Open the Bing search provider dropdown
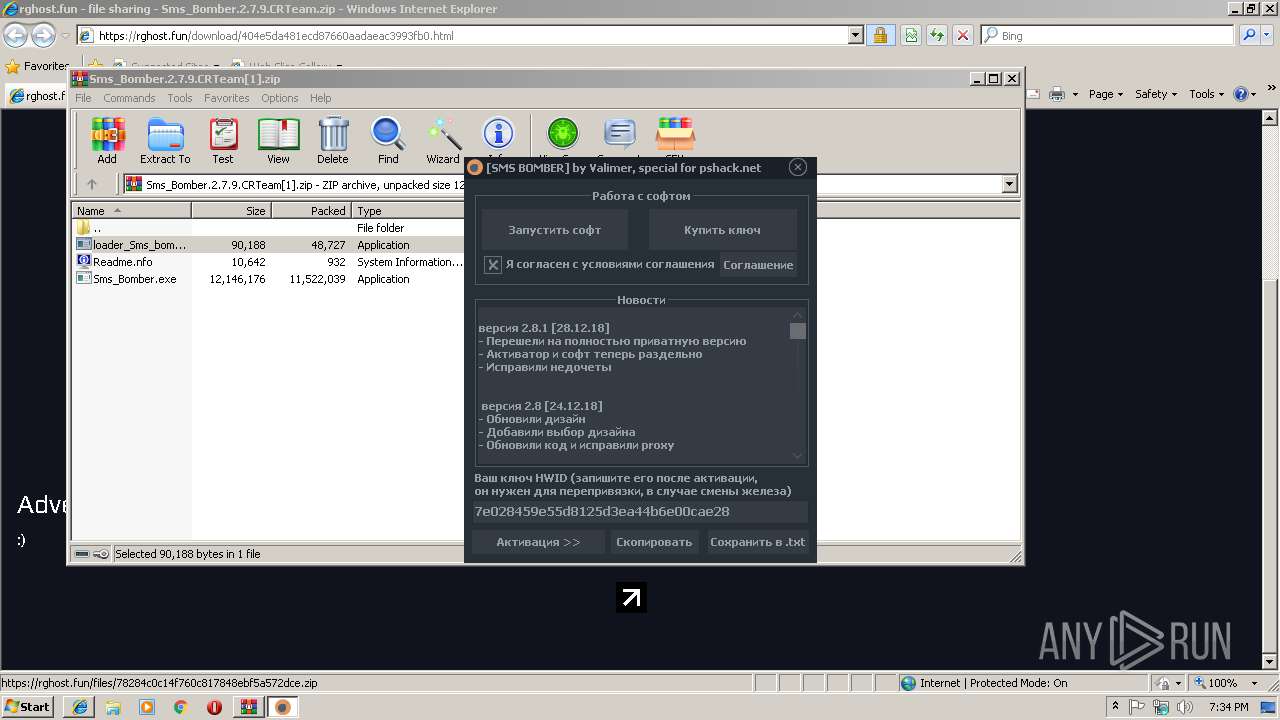The width and height of the screenshot is (1280, 720). [1268, 35]
